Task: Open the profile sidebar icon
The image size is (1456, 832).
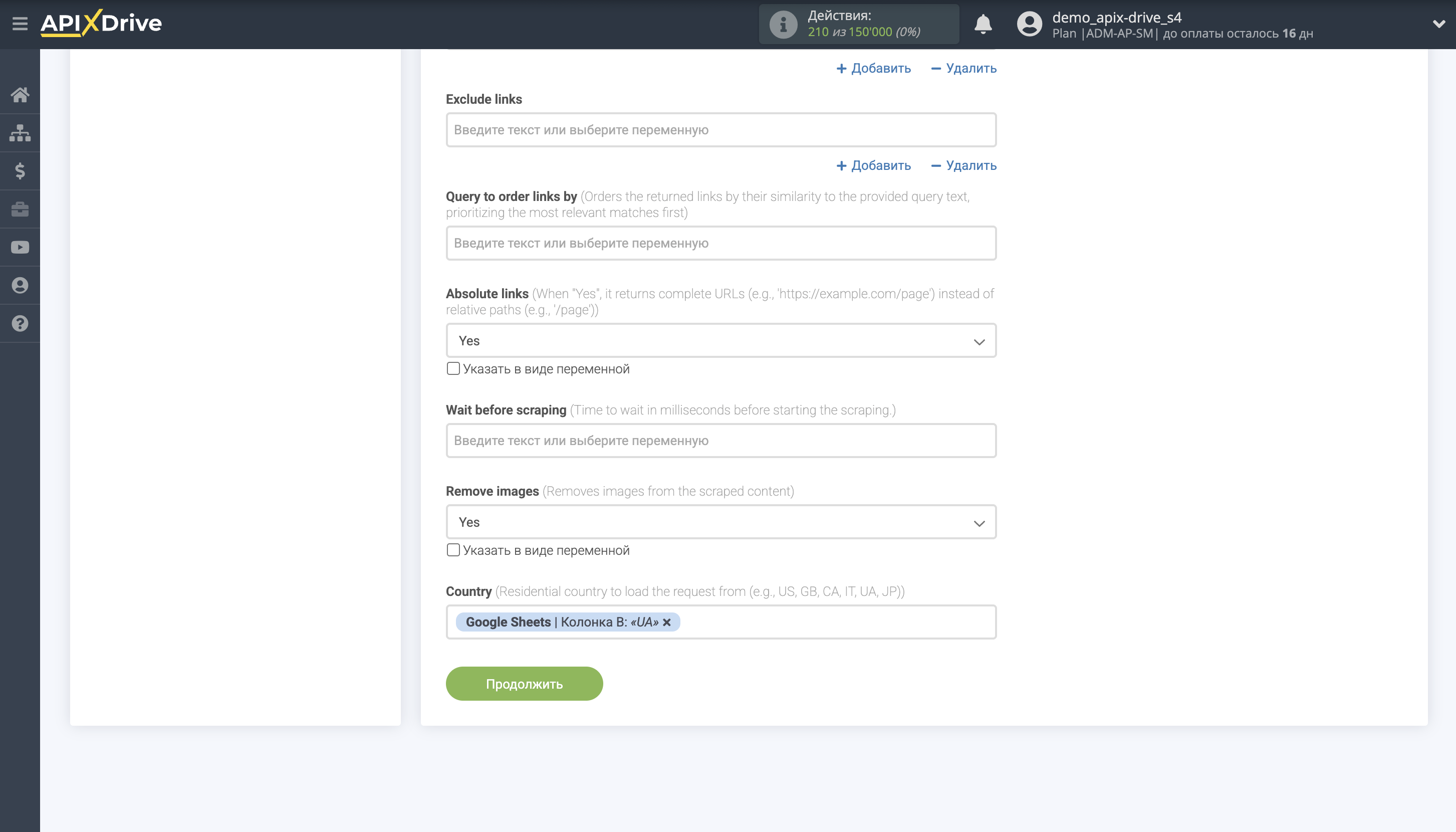Action: tap(20, 285)
